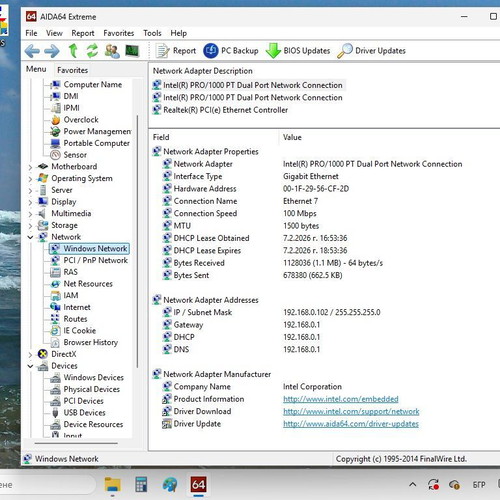This screenshot has width=500, height=500.
Task: Open the intel.com/embedded product link
Action: [x=341, y=399]
